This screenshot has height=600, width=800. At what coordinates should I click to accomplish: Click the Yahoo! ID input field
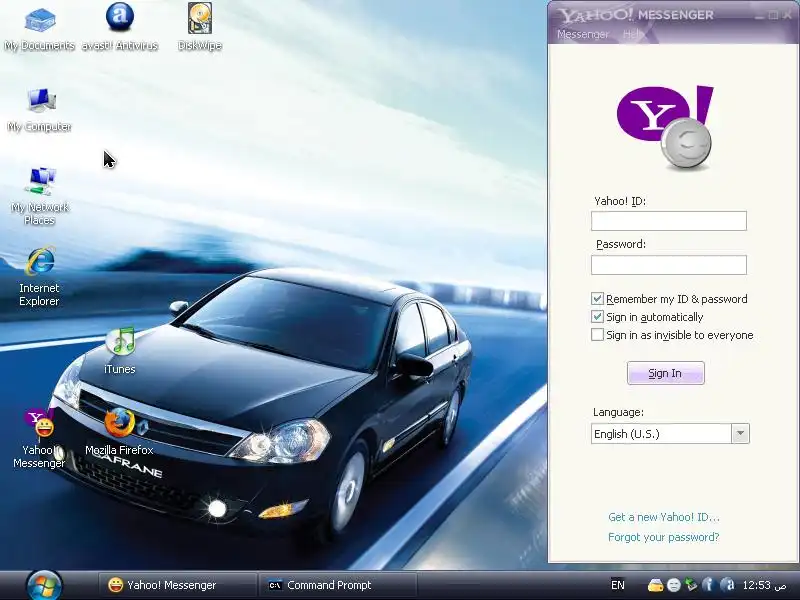(668, 221)
